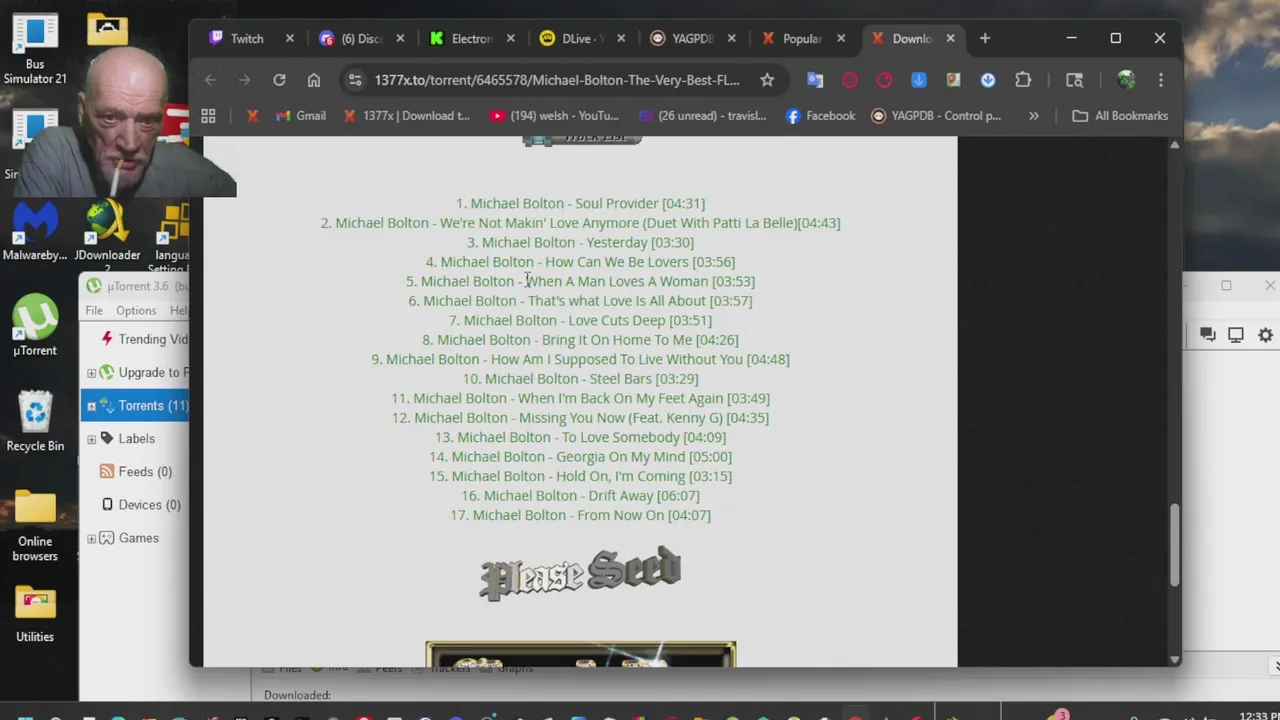The height and width of the screenshot is (720, 1280).
Task: Open Chrome apps grid in bookmarks bar
Action: pyautogui.click(x=208, y=116)
